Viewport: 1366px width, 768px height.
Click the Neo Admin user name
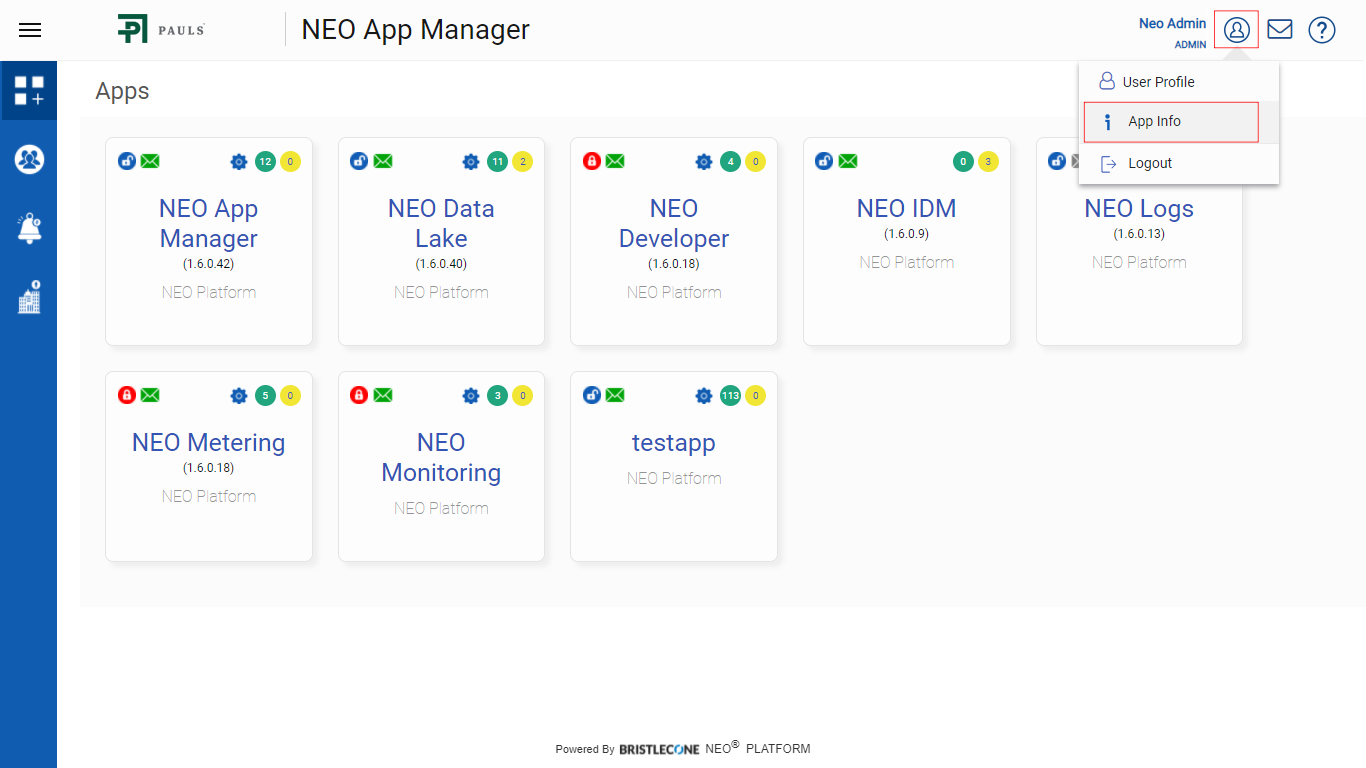coord(1173,23)
